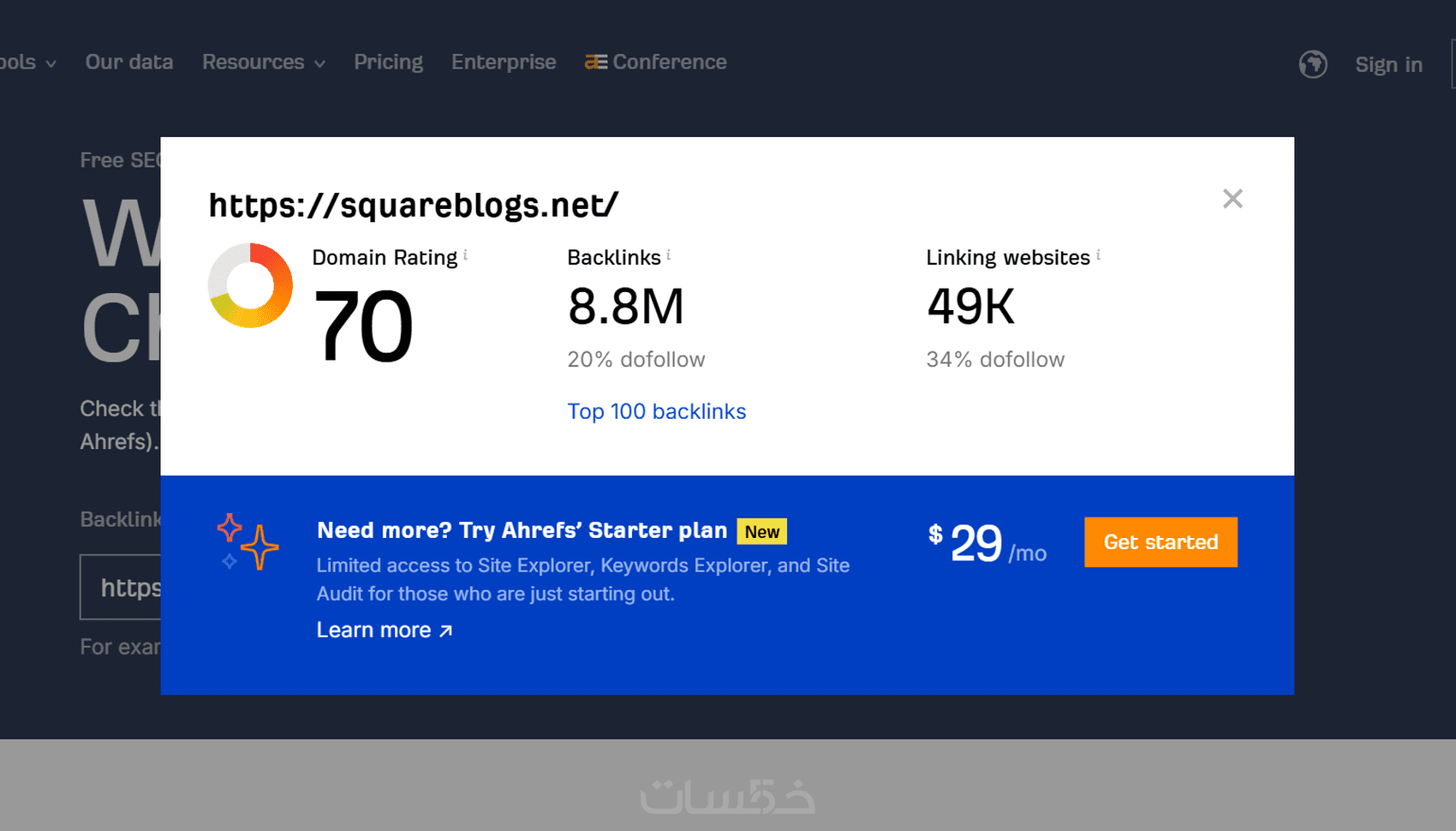Image resolution: width=1456 pixels, height=831 pixels.
Task: Click the URL input field behind popup
Action: tap(121, 587)
